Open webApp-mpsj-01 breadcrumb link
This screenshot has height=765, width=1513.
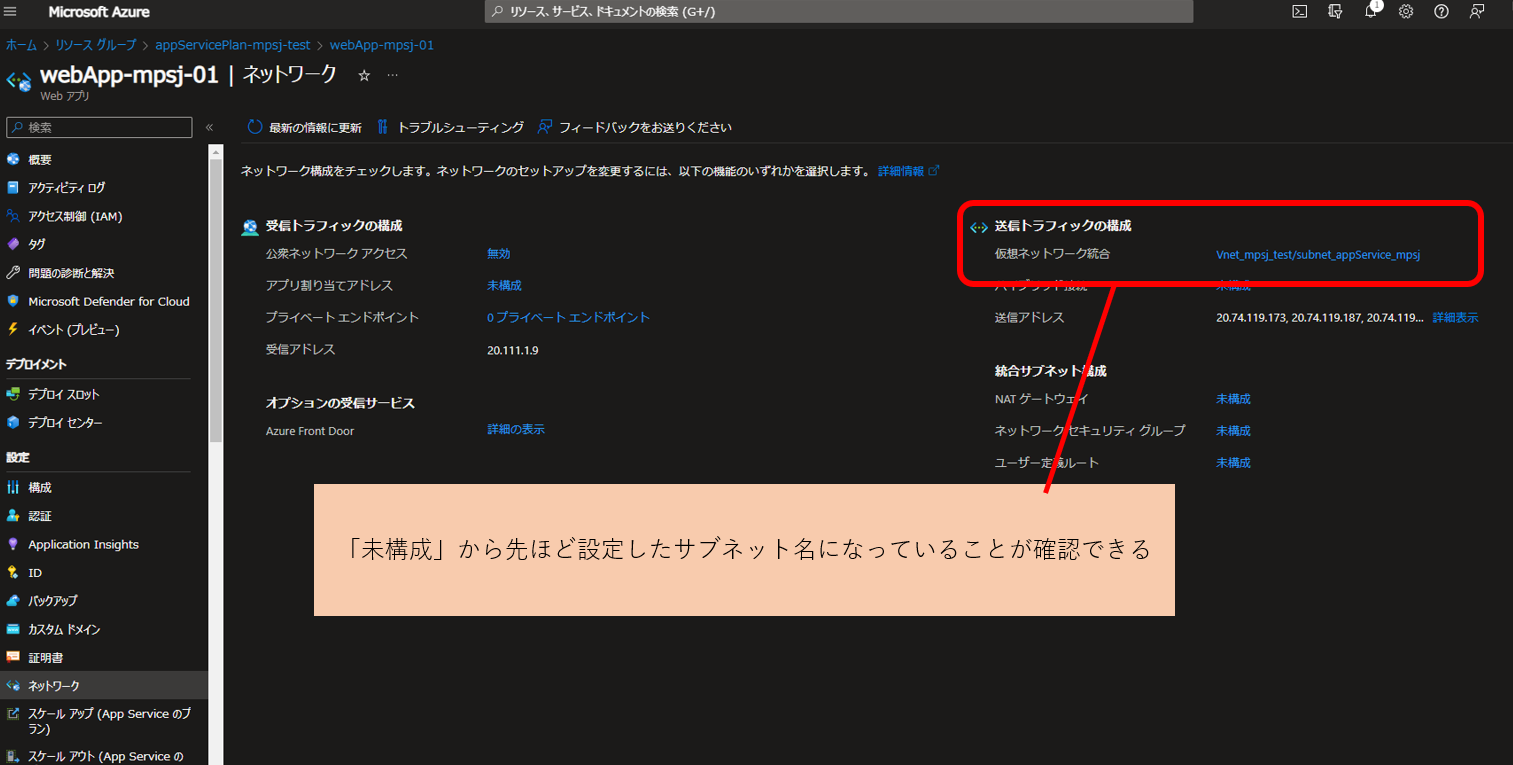tap(381, 45)
